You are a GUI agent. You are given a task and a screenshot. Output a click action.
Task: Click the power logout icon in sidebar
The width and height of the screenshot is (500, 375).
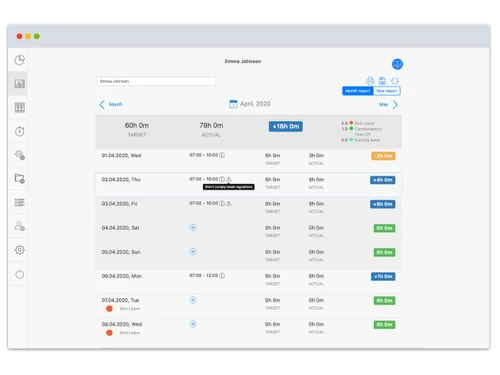tap(20, 274)
